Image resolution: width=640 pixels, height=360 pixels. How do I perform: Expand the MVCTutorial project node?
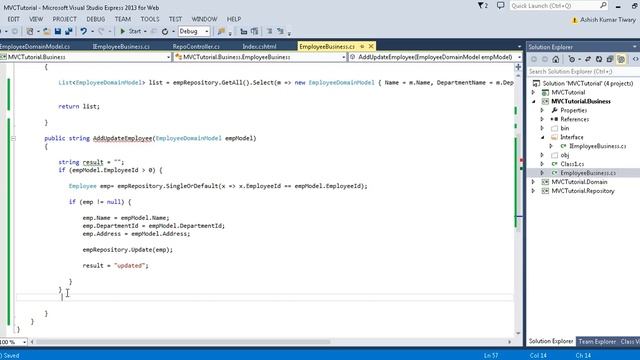[x=533, y=93]
